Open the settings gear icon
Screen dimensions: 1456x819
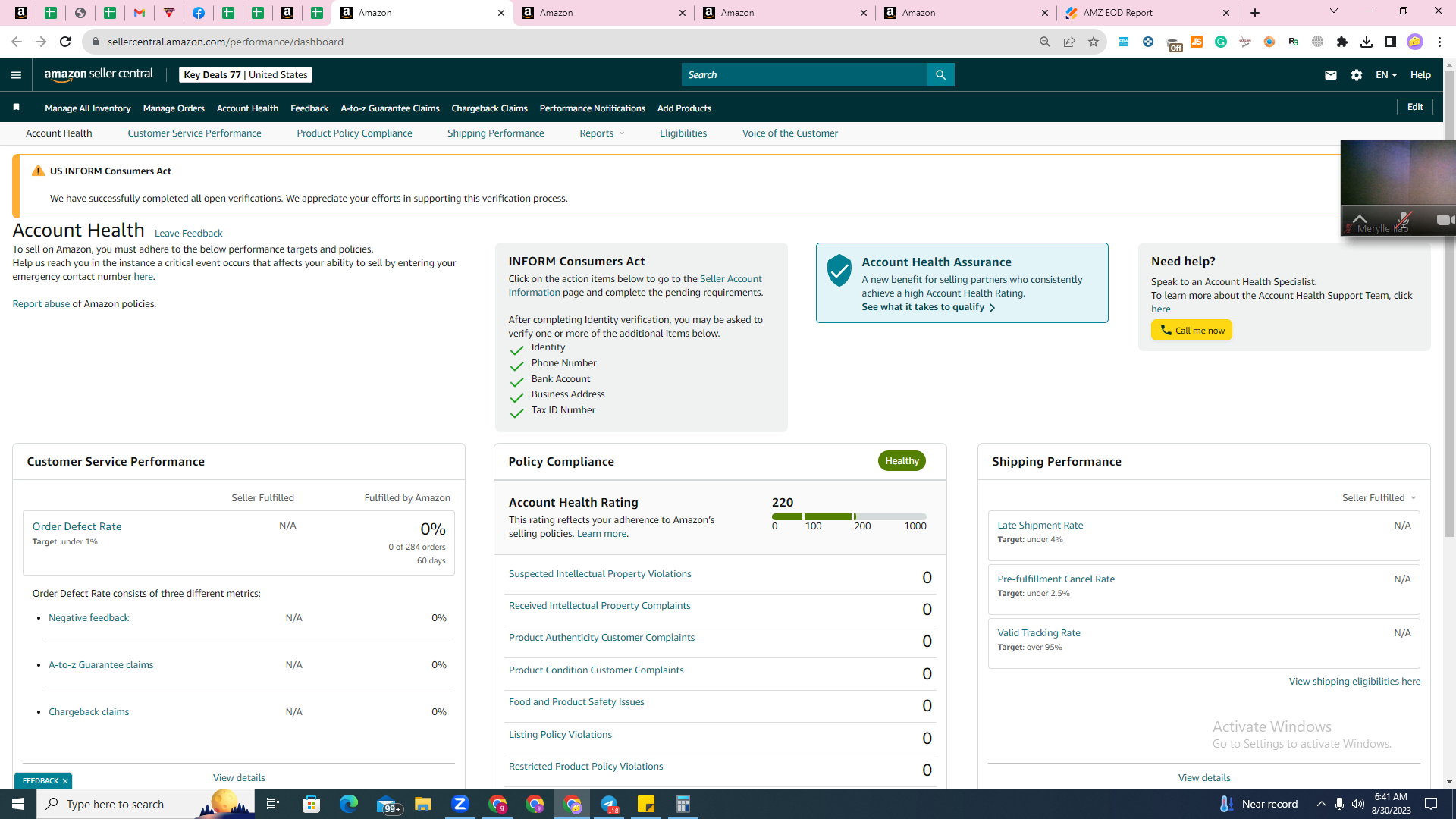tap(1357, 75)
